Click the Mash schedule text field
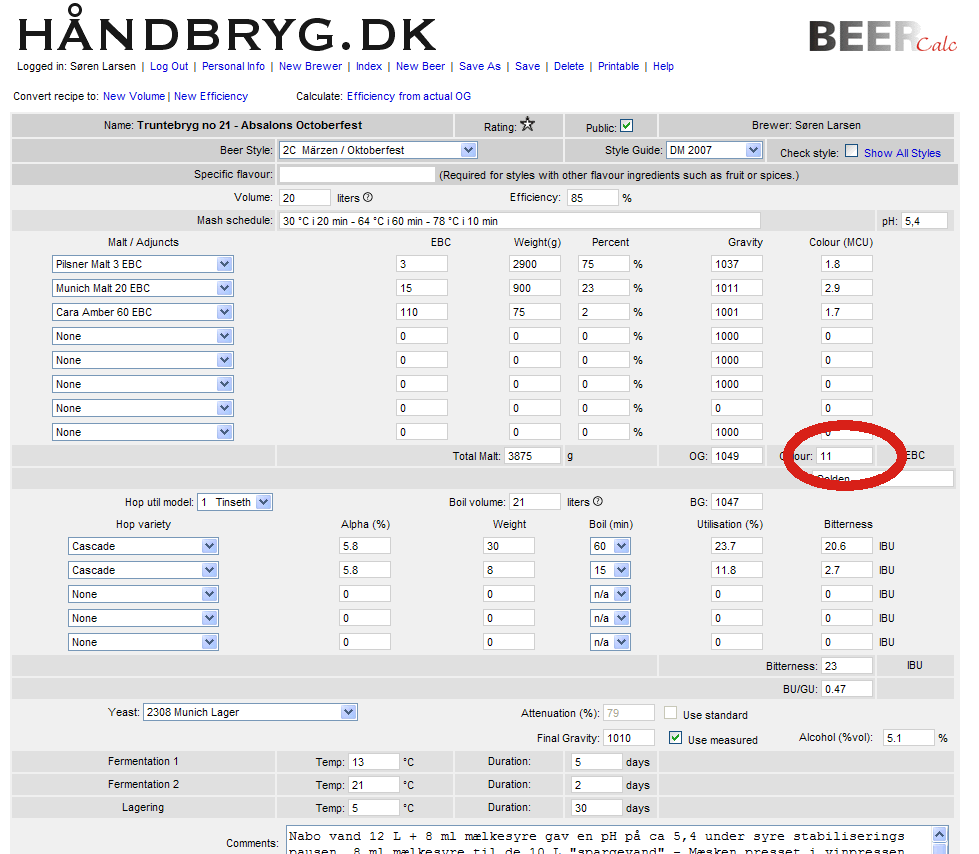This screenshot has height=854, width=979. tap(519, 221)
